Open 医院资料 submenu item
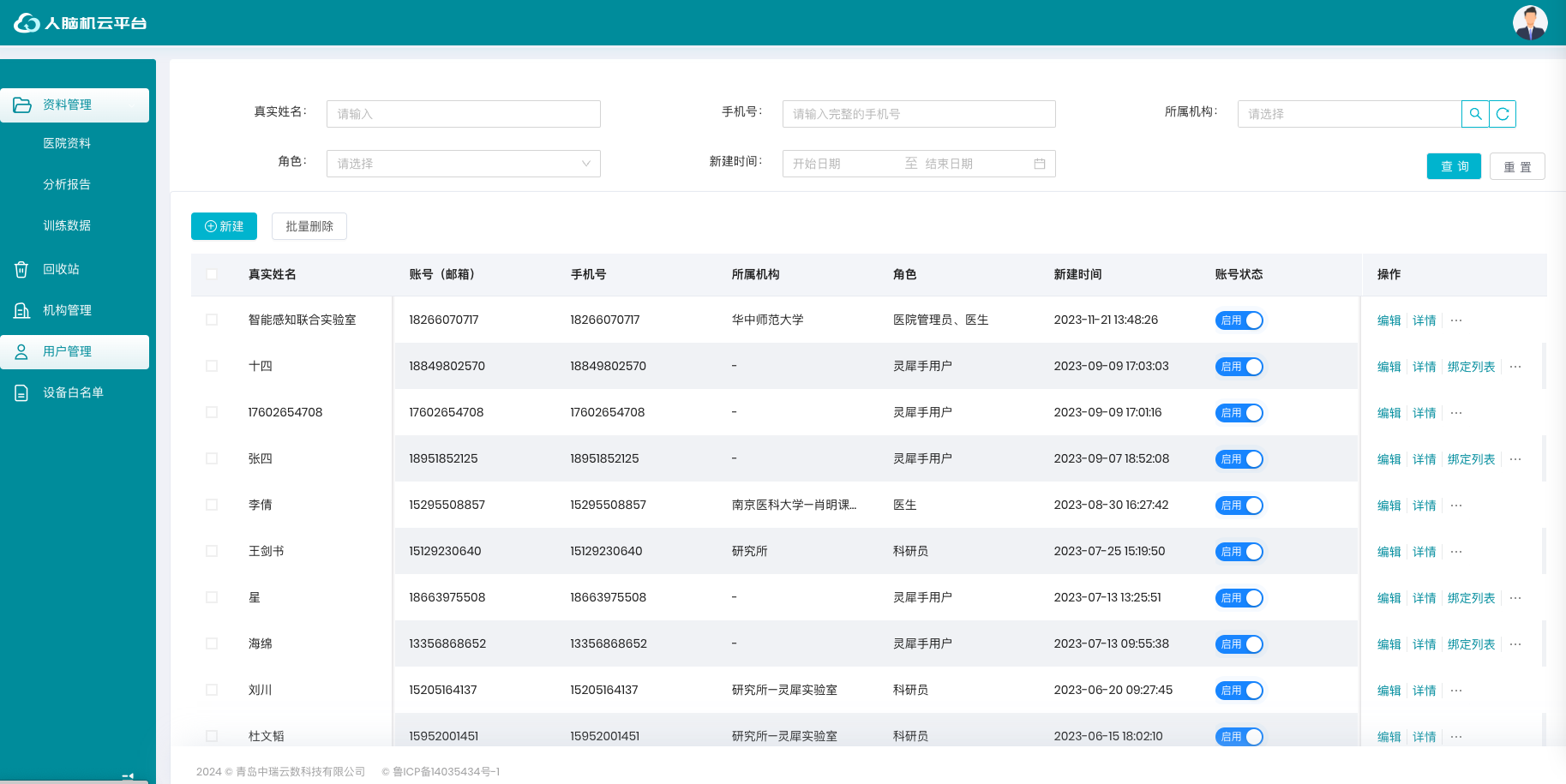This screenshot has width=1566, height=784. [x=67, y=143]
